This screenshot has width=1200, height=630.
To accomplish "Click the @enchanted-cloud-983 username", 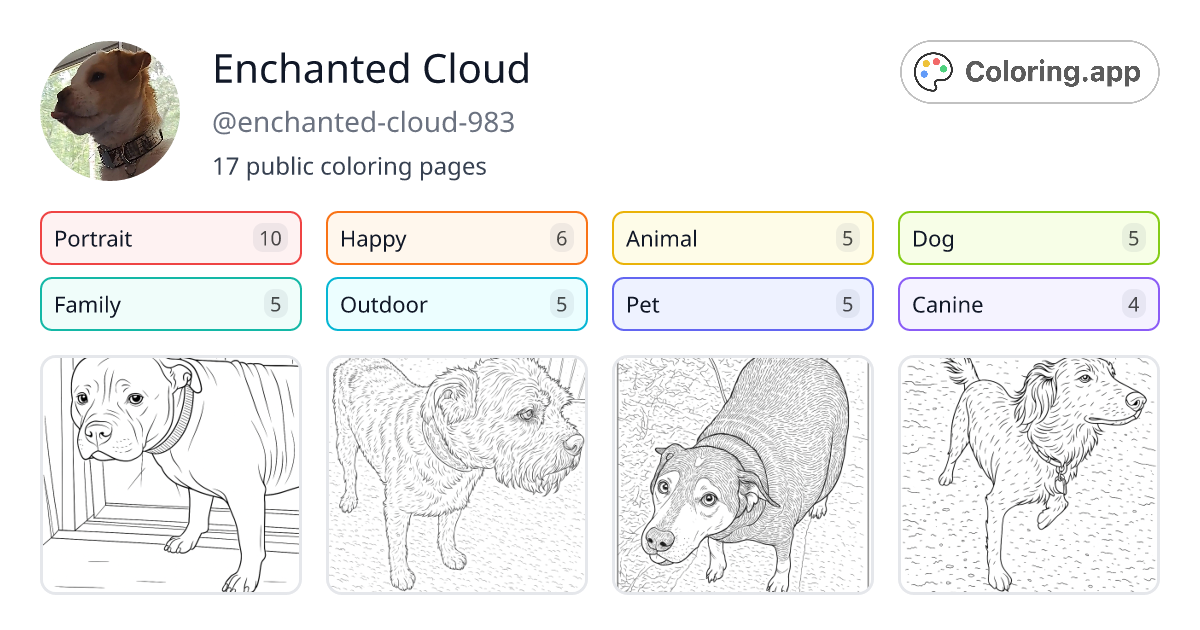I will coord(364,122).
